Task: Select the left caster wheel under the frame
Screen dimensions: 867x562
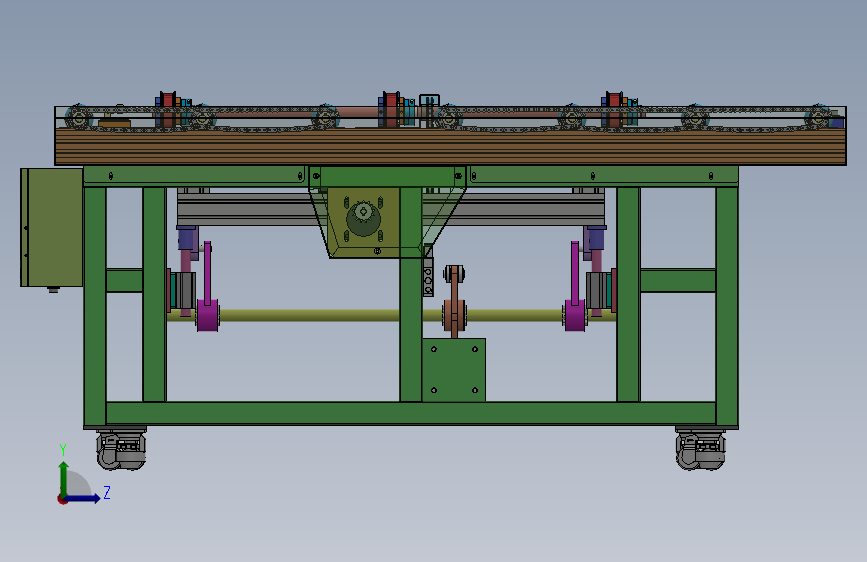Action: tap(121, 450)
